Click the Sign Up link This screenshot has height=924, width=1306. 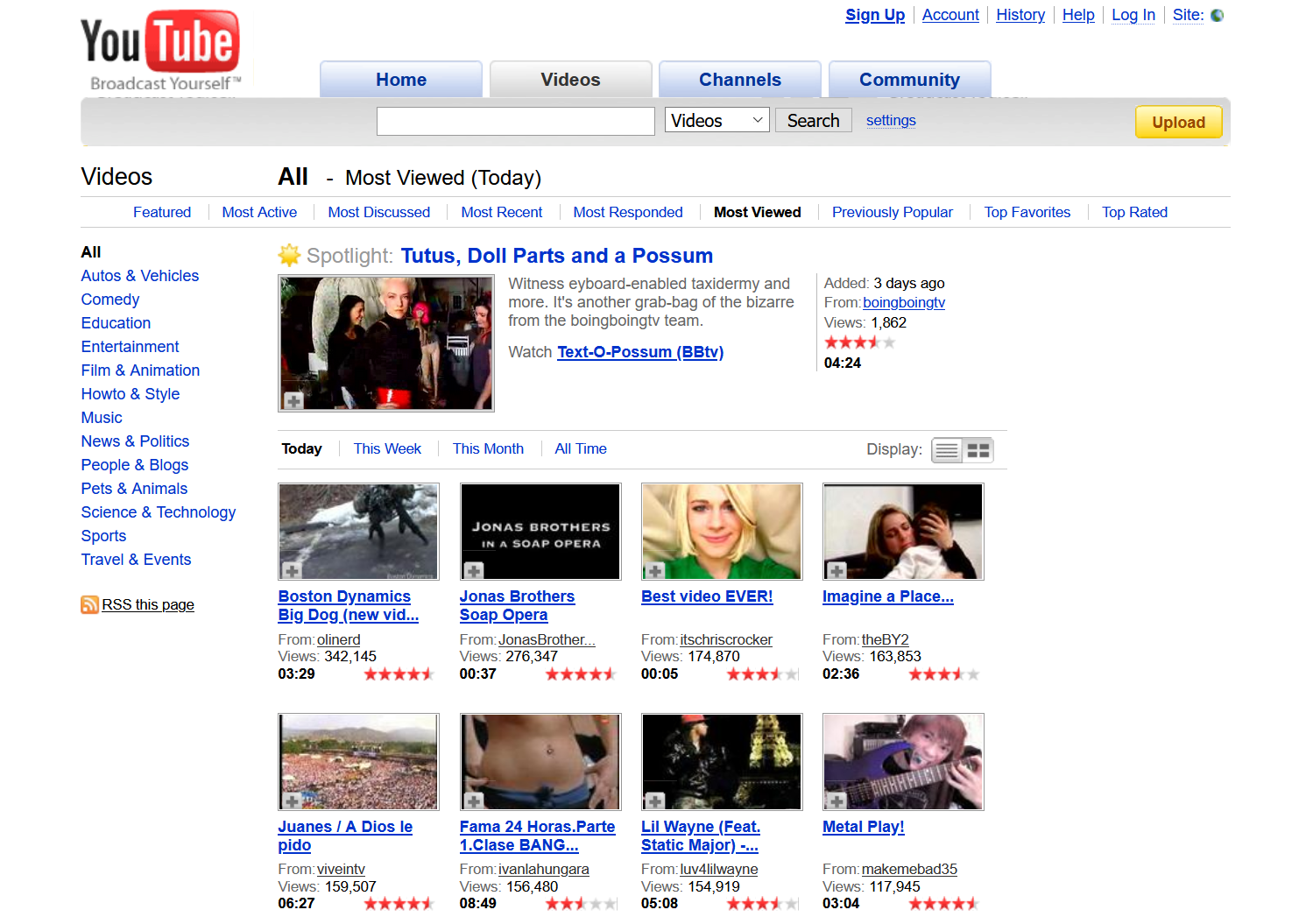(875, 15)
